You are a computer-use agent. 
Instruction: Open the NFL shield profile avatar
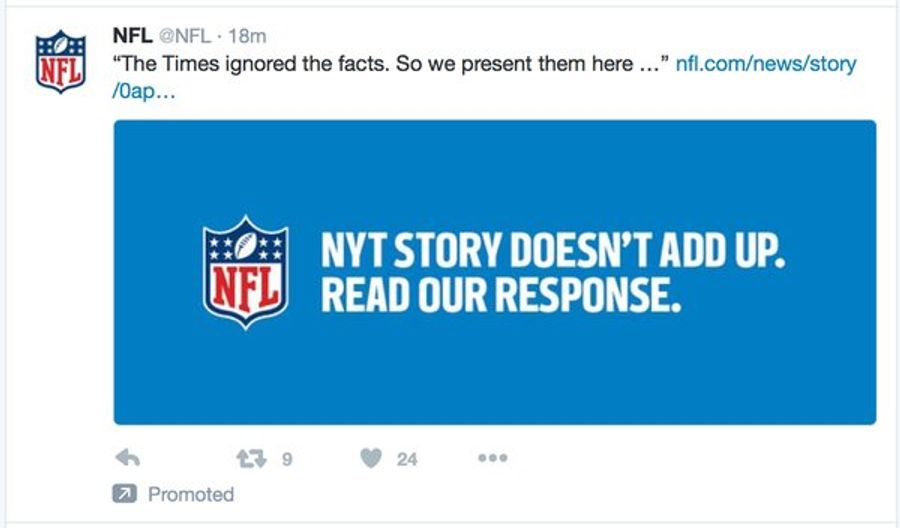click(x=61, y=61)
